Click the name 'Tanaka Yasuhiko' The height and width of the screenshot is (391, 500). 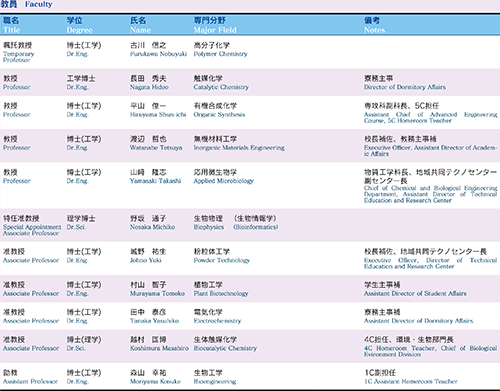pyautogui.click(x=154, y=321)
